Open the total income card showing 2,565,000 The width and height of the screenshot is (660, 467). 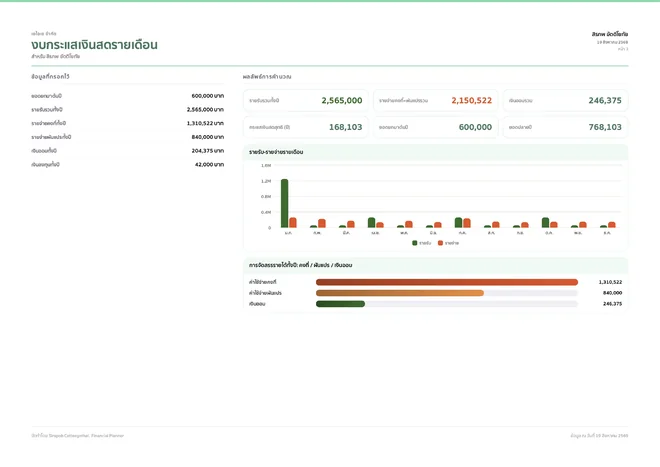[306, 101]
